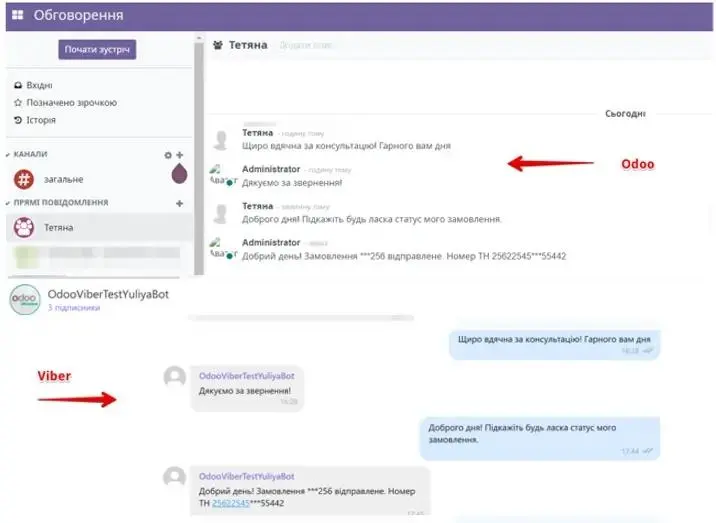Click the Почати зустріч button
The height and width of the screenshot is (523, 716).
click(97, 50)
